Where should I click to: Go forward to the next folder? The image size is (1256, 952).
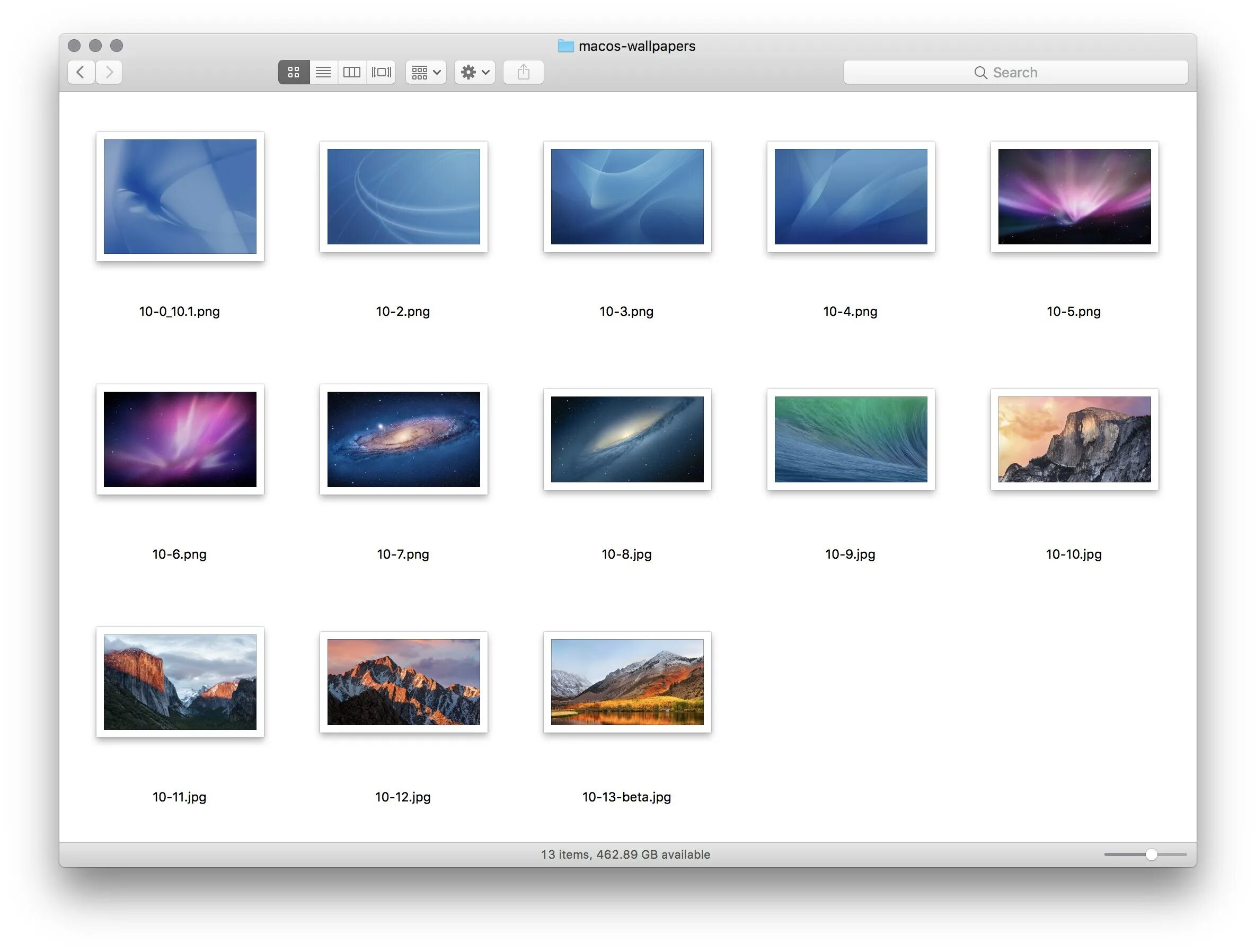coord(109,72)
